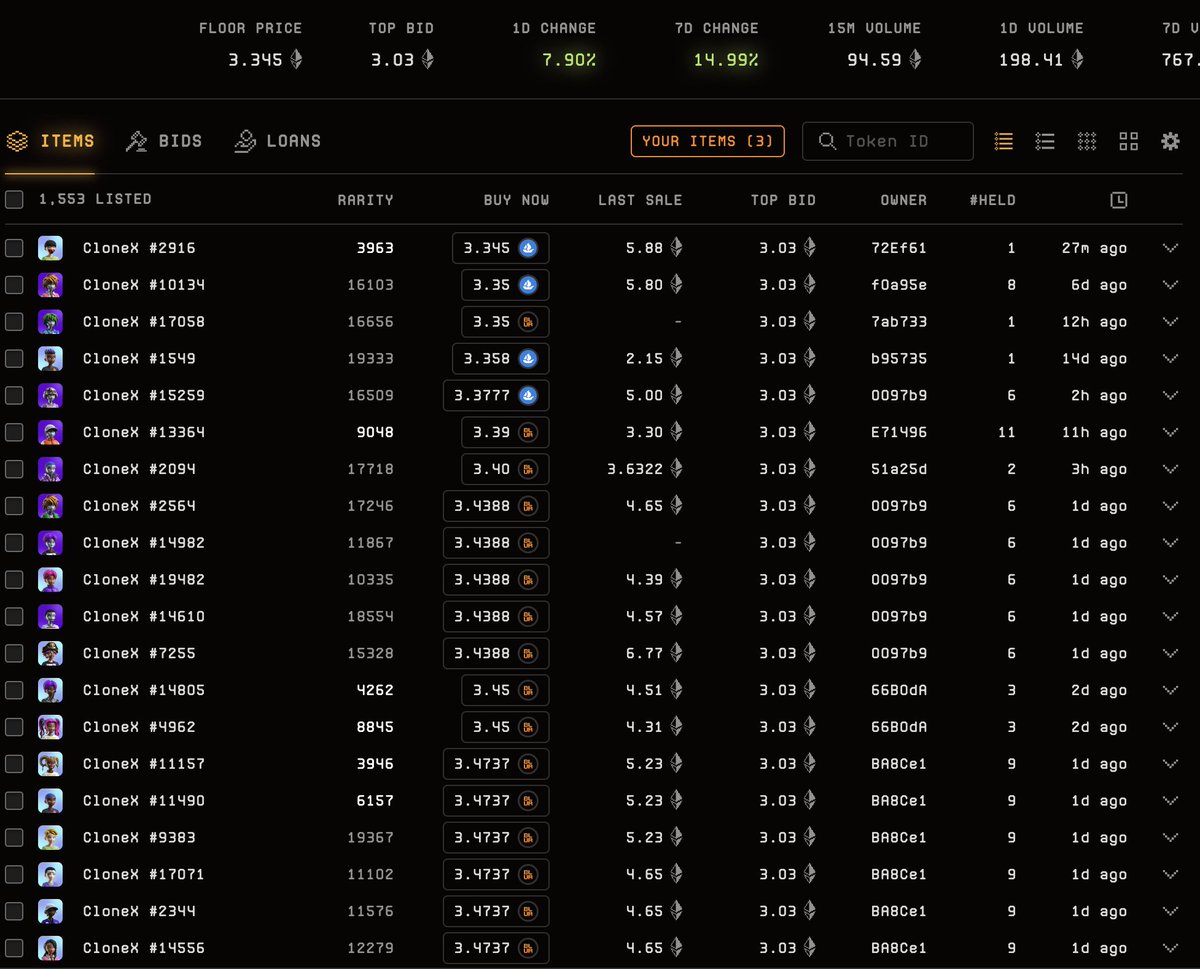1200x969 pixels.
Task: Click the OpenSea icon on CloneX #10134 price
Action: point(528,285)
